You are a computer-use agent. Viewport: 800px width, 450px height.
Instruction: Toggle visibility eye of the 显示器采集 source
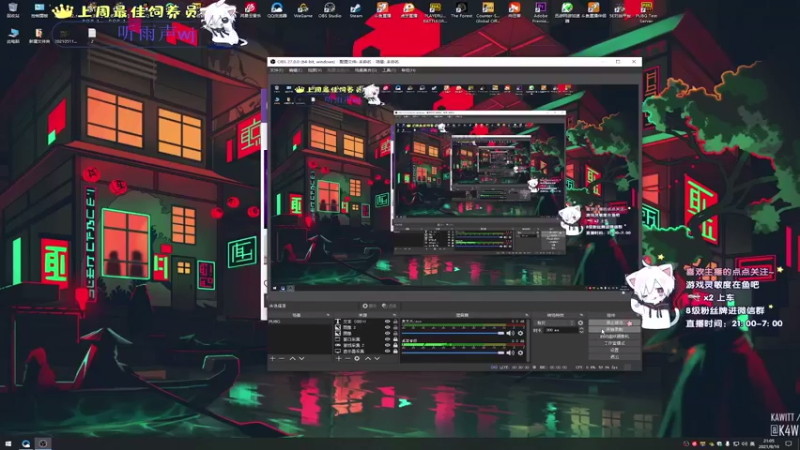(x=387, y=351)
